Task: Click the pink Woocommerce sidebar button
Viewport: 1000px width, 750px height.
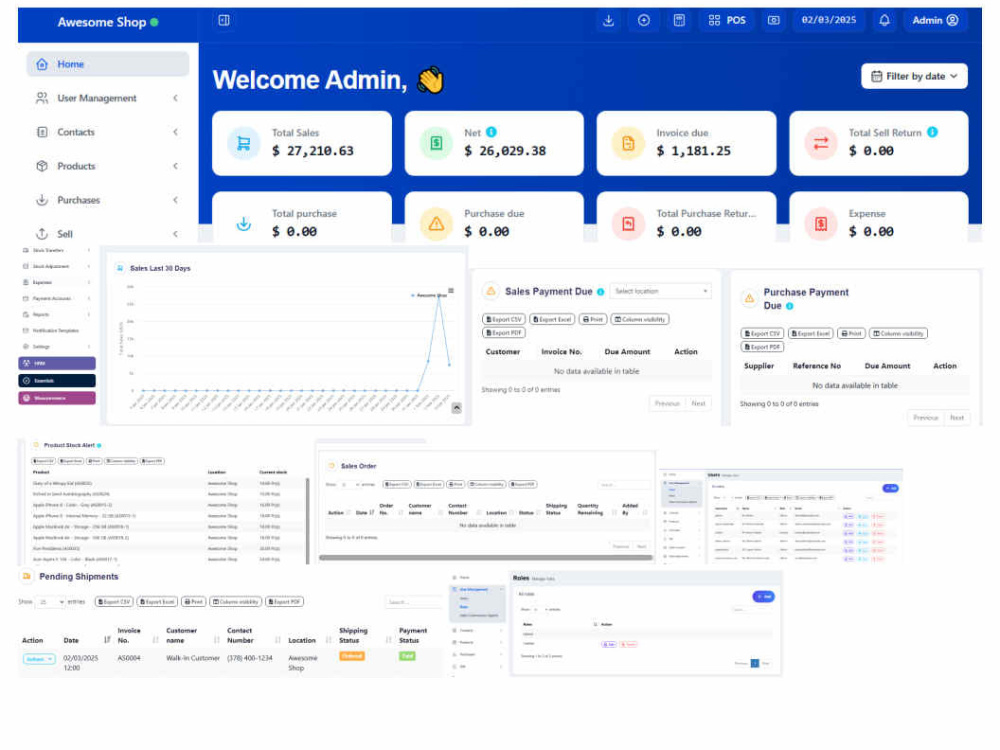Action: click(57, 398)
